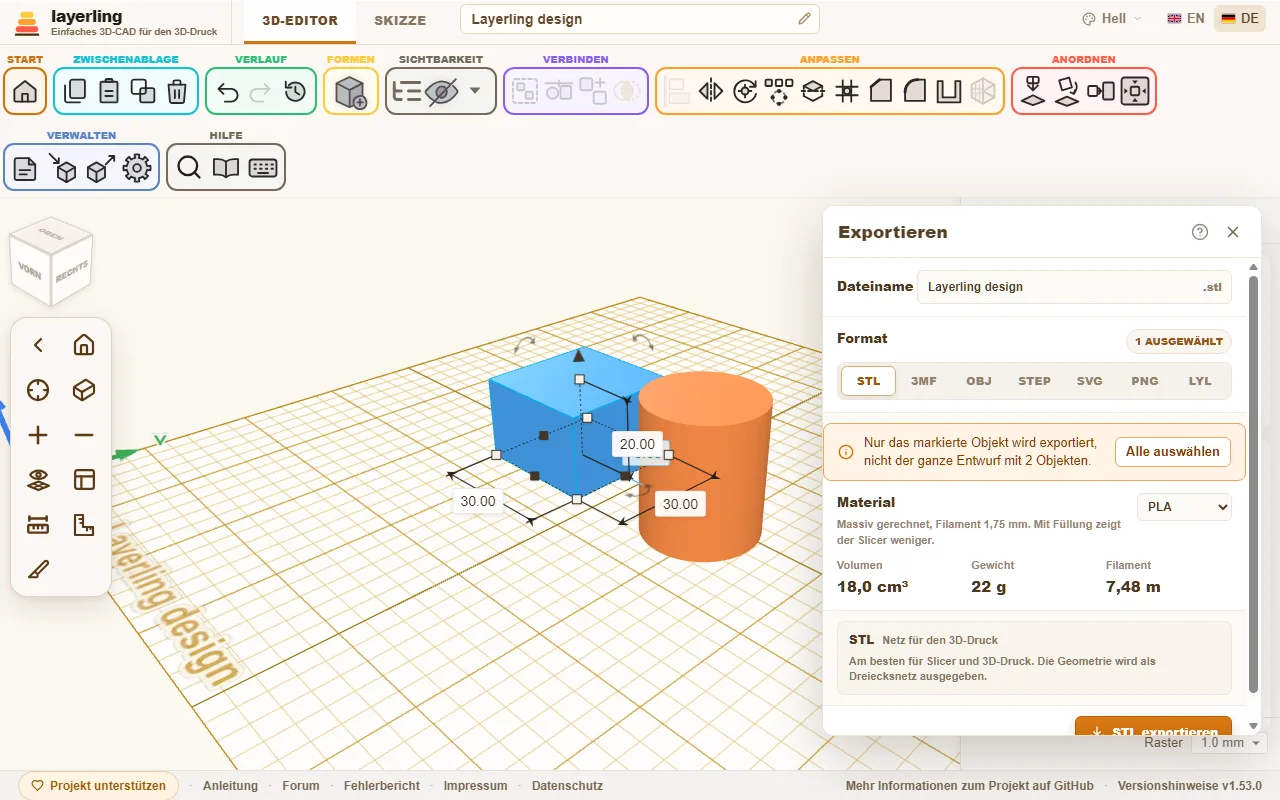The image size is (1280, 800).
Task: Undo the last action
Action: 227,91
